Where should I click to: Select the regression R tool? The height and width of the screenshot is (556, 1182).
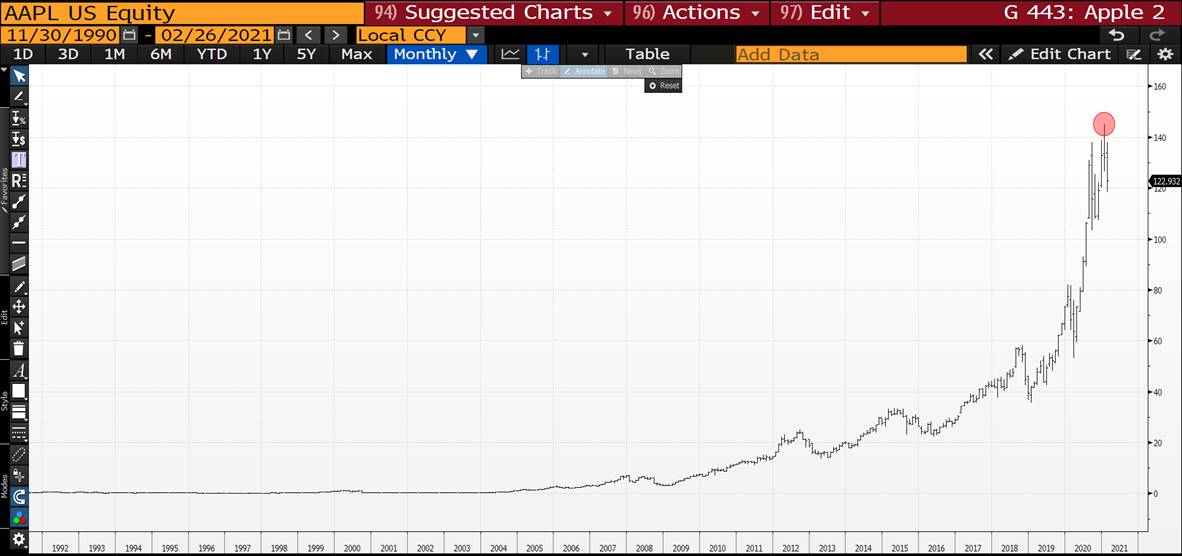(x=19, y=180)
